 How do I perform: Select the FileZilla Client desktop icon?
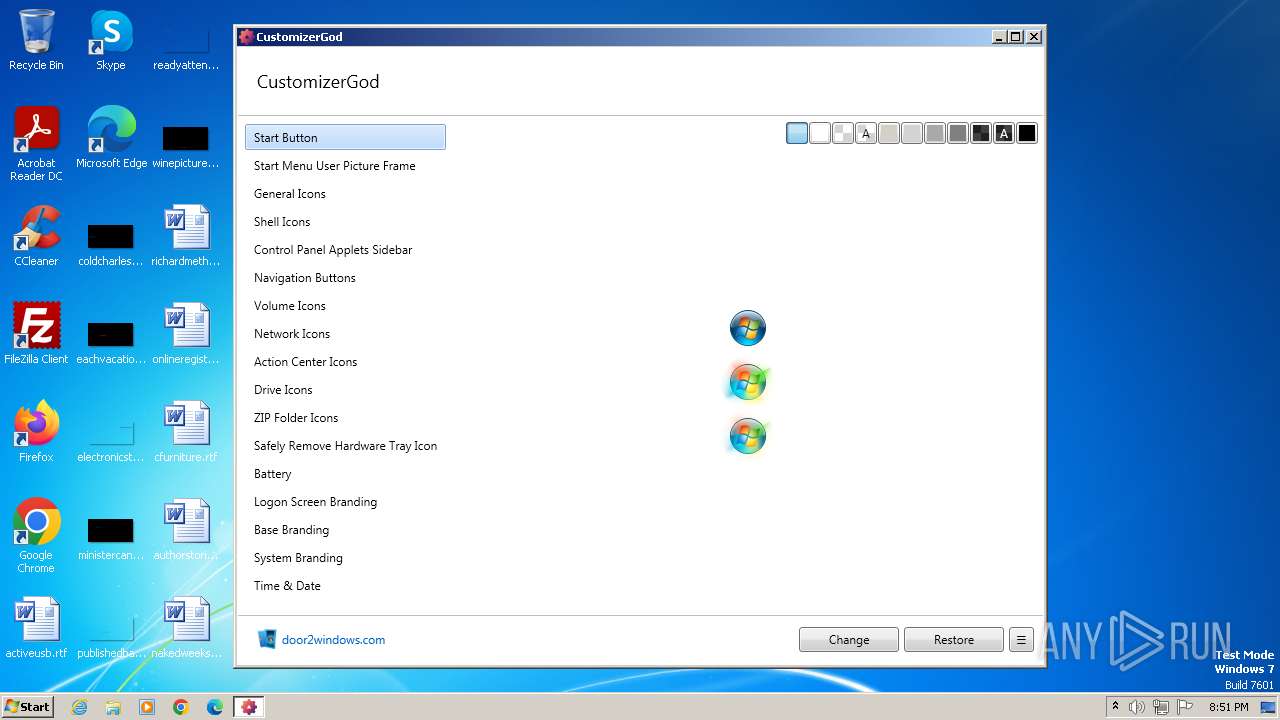coord(36,334)
